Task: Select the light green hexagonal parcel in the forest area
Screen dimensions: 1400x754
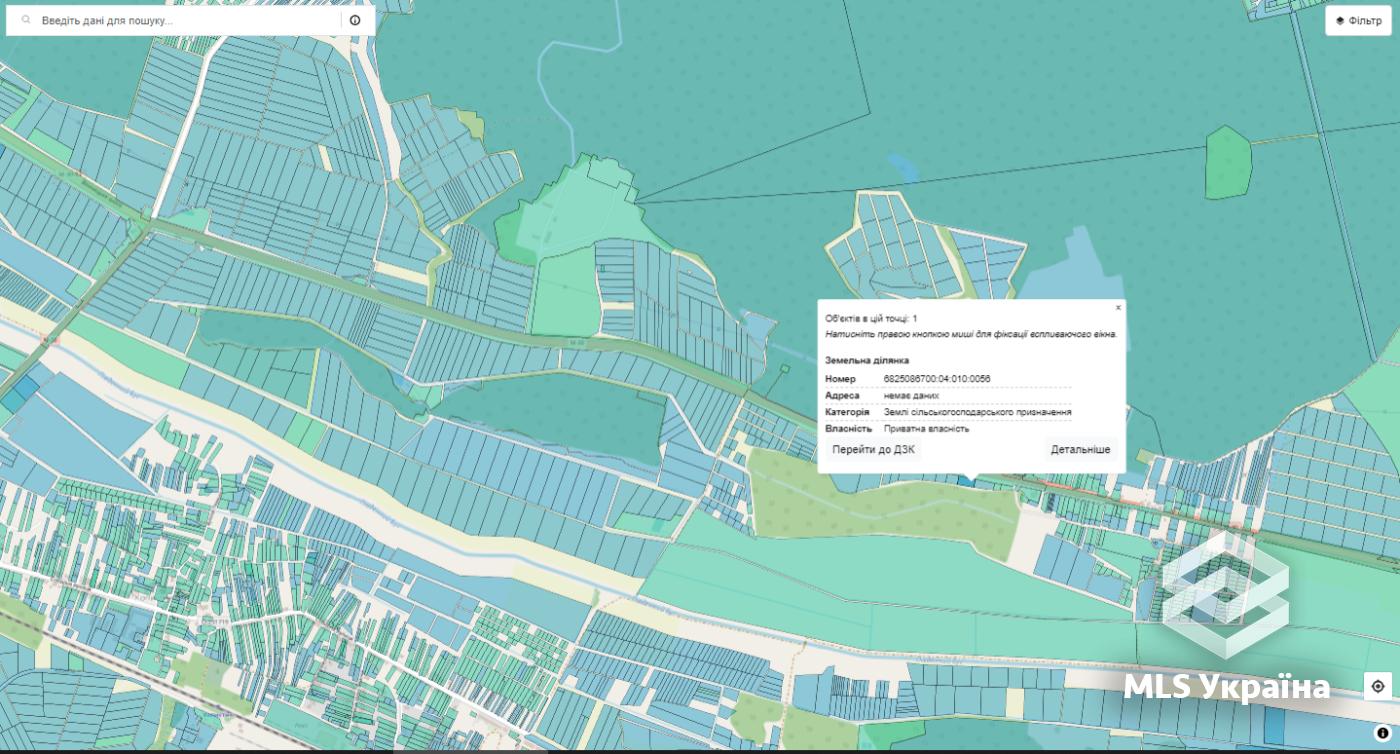Action: click(x=1229, y=162)
